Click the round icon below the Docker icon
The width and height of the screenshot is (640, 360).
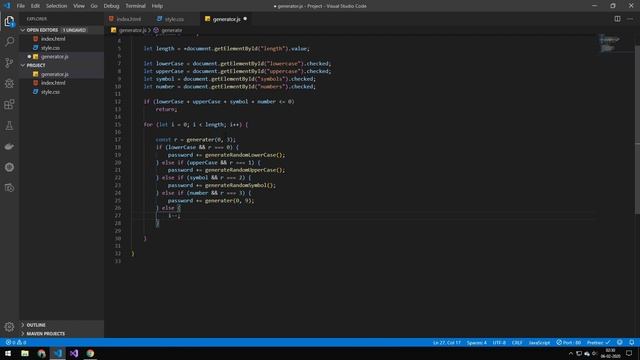(9, 167)
